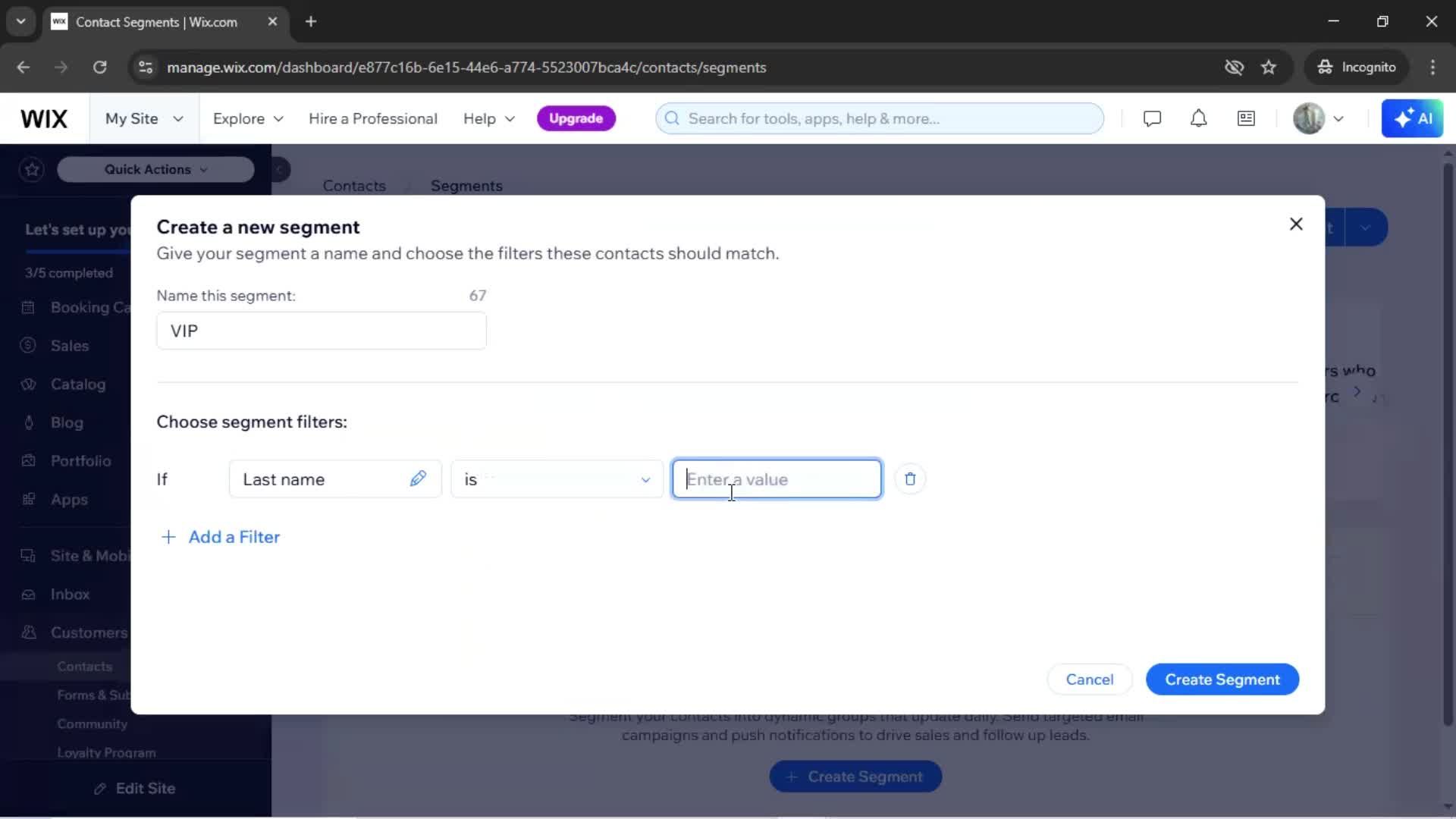Click the search magnifier icon
The image size is (1456, 819).
[x=672, y=118]
